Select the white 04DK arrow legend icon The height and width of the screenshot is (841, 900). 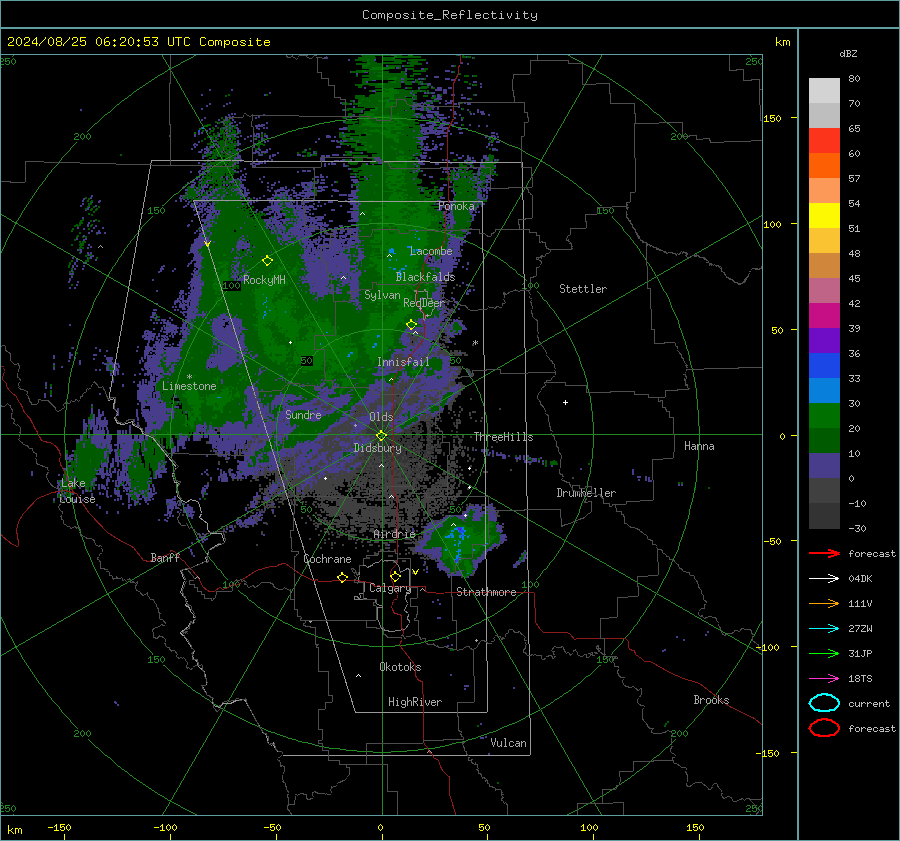click(x=824, y=579)
